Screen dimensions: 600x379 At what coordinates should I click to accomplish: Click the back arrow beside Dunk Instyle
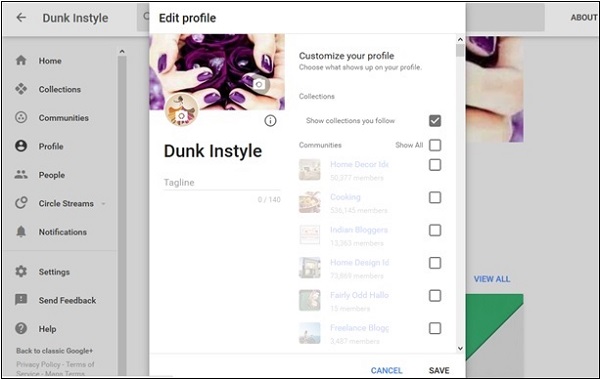point(21,17)
